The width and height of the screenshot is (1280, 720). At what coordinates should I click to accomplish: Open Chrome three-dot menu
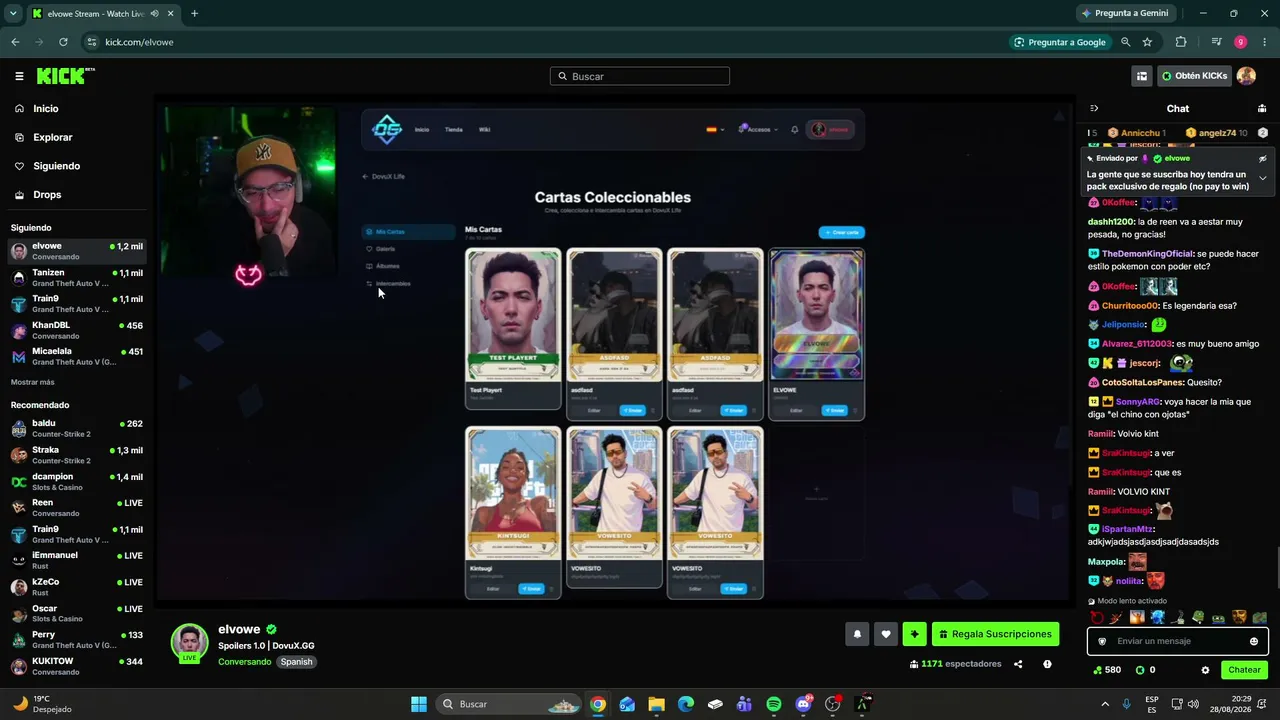1264,42
